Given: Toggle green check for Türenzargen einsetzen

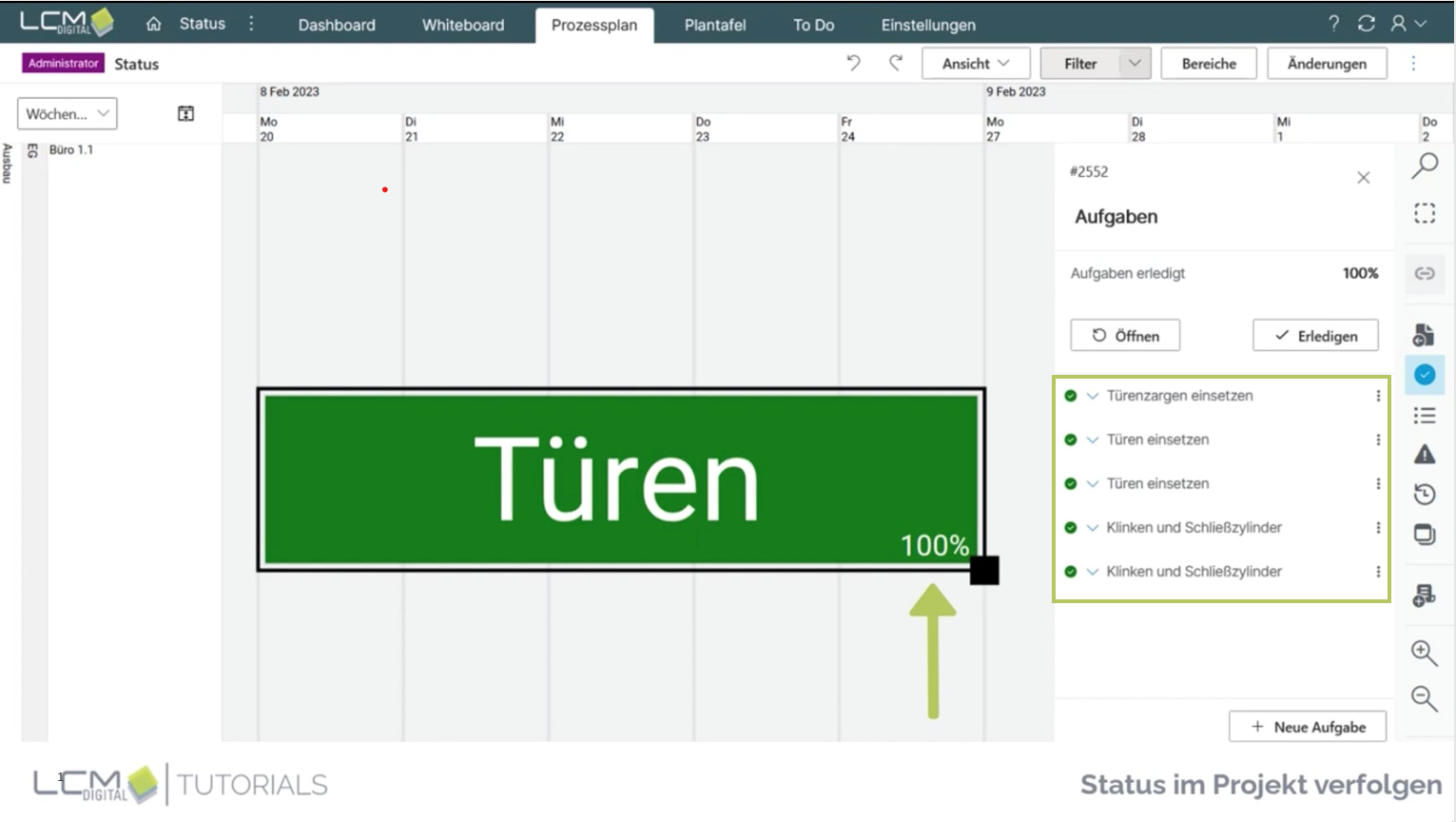Looking at the screenshot, I should (1071, 396).
